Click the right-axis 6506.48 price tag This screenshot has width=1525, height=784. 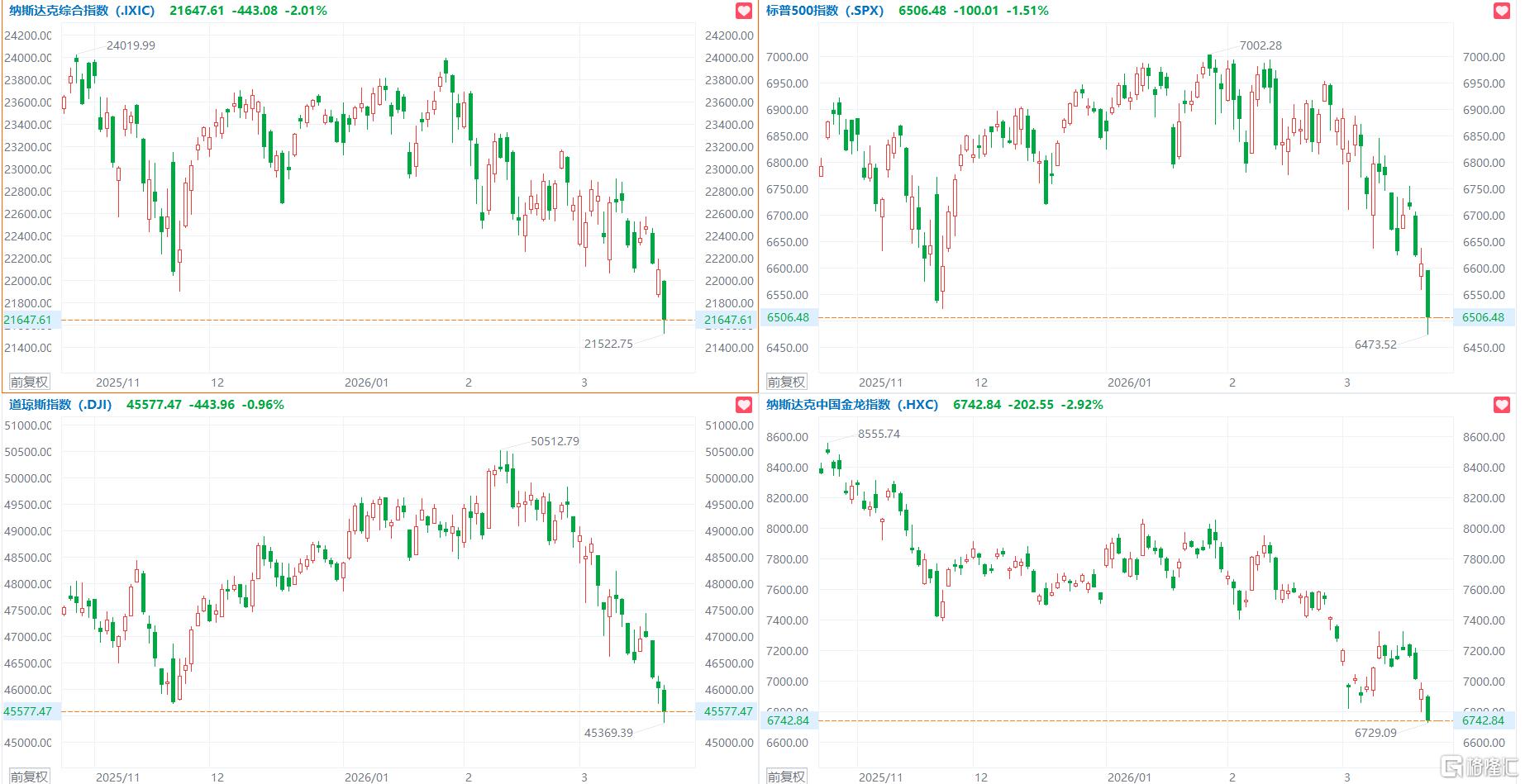point(1484,317)
